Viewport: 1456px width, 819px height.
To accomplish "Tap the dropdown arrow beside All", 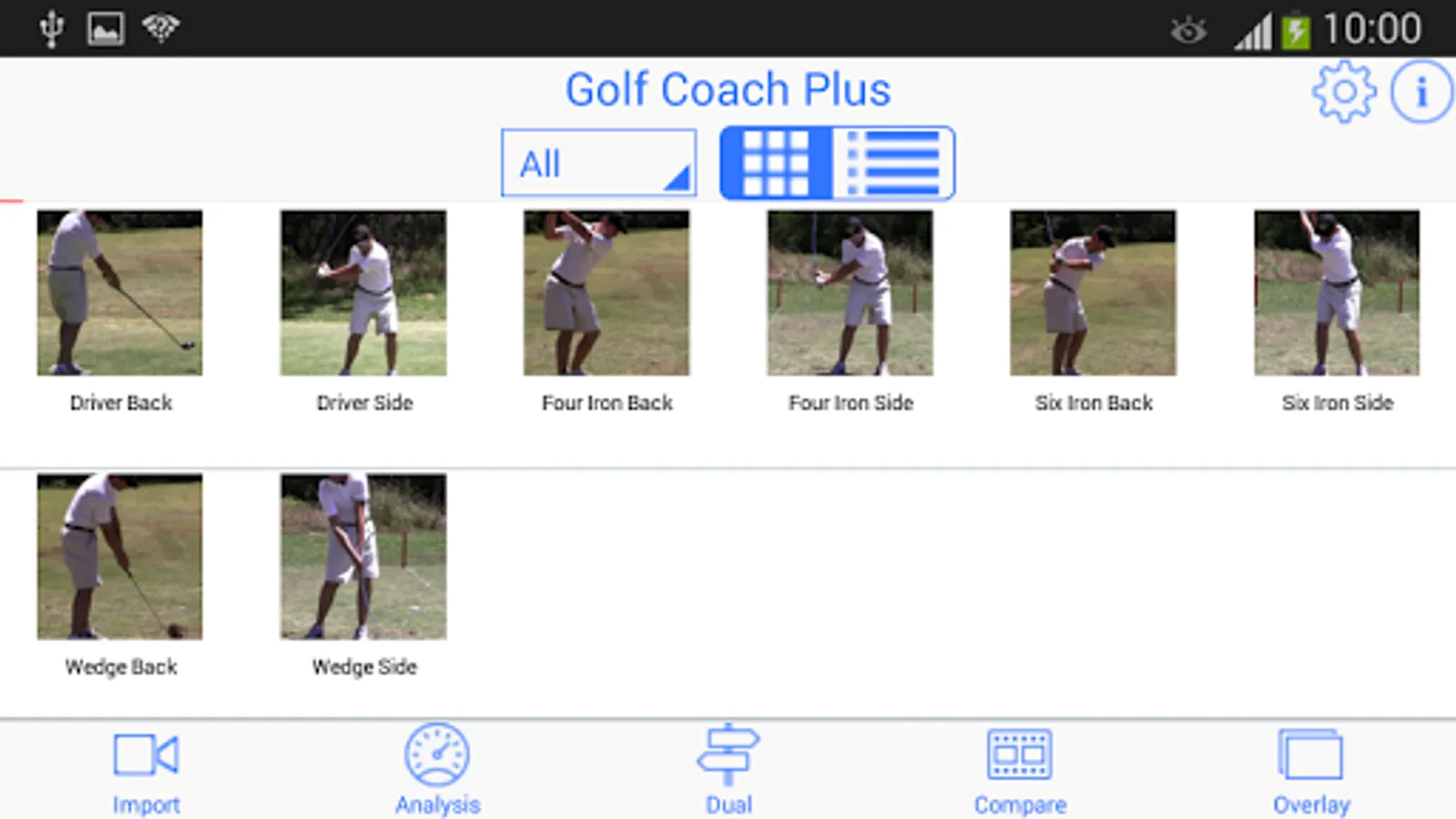I will pyautogui.click(x=677, y=177).
